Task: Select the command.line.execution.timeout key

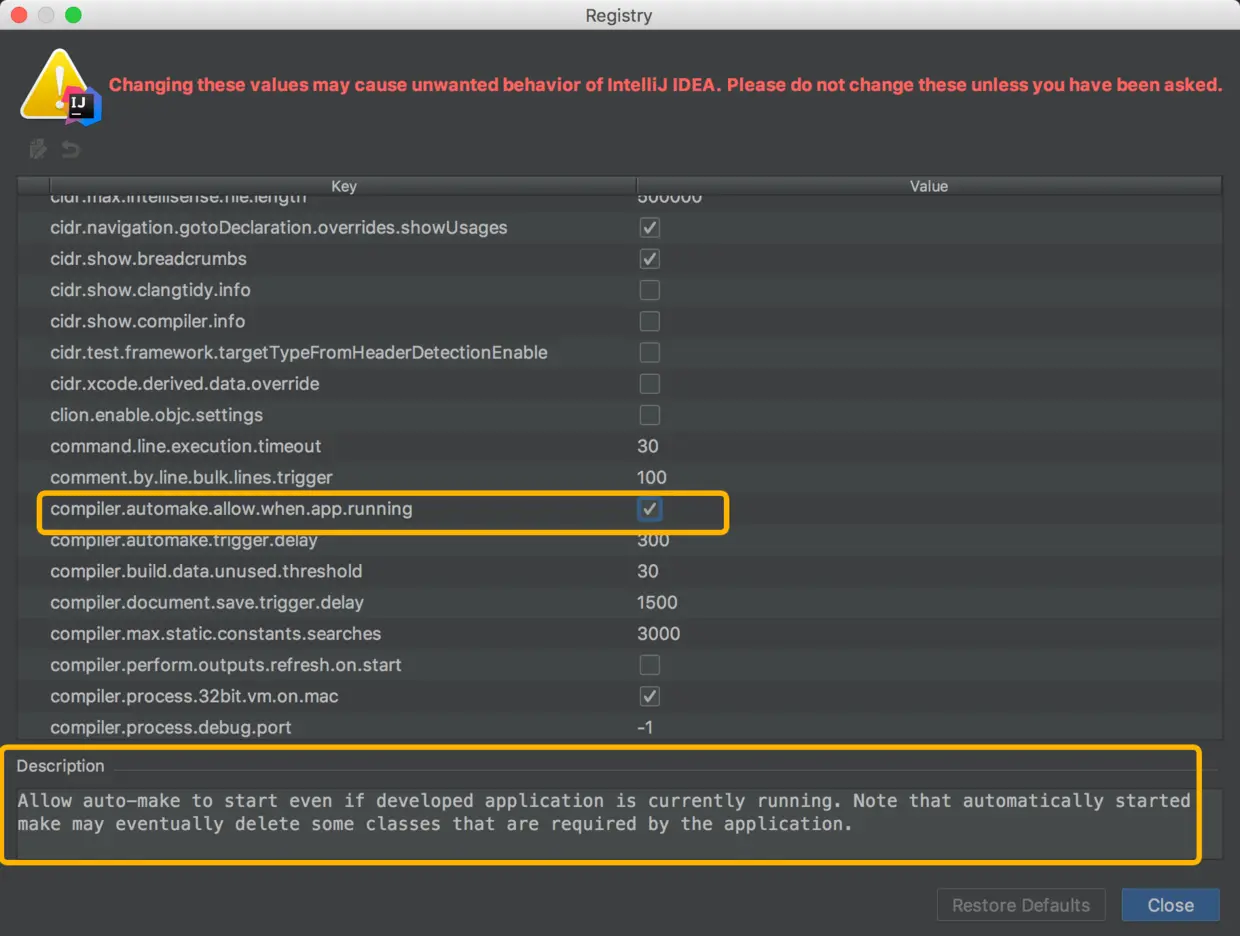Action: (186, 446)
